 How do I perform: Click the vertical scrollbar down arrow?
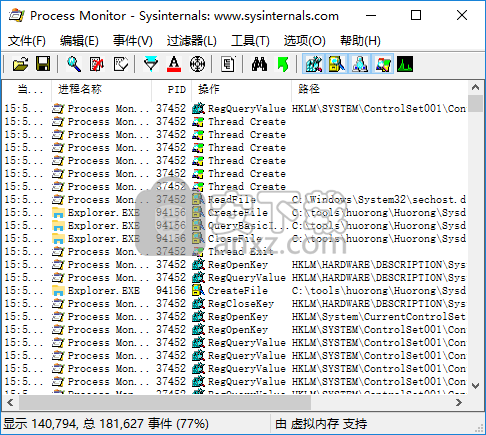coord(475,386)
